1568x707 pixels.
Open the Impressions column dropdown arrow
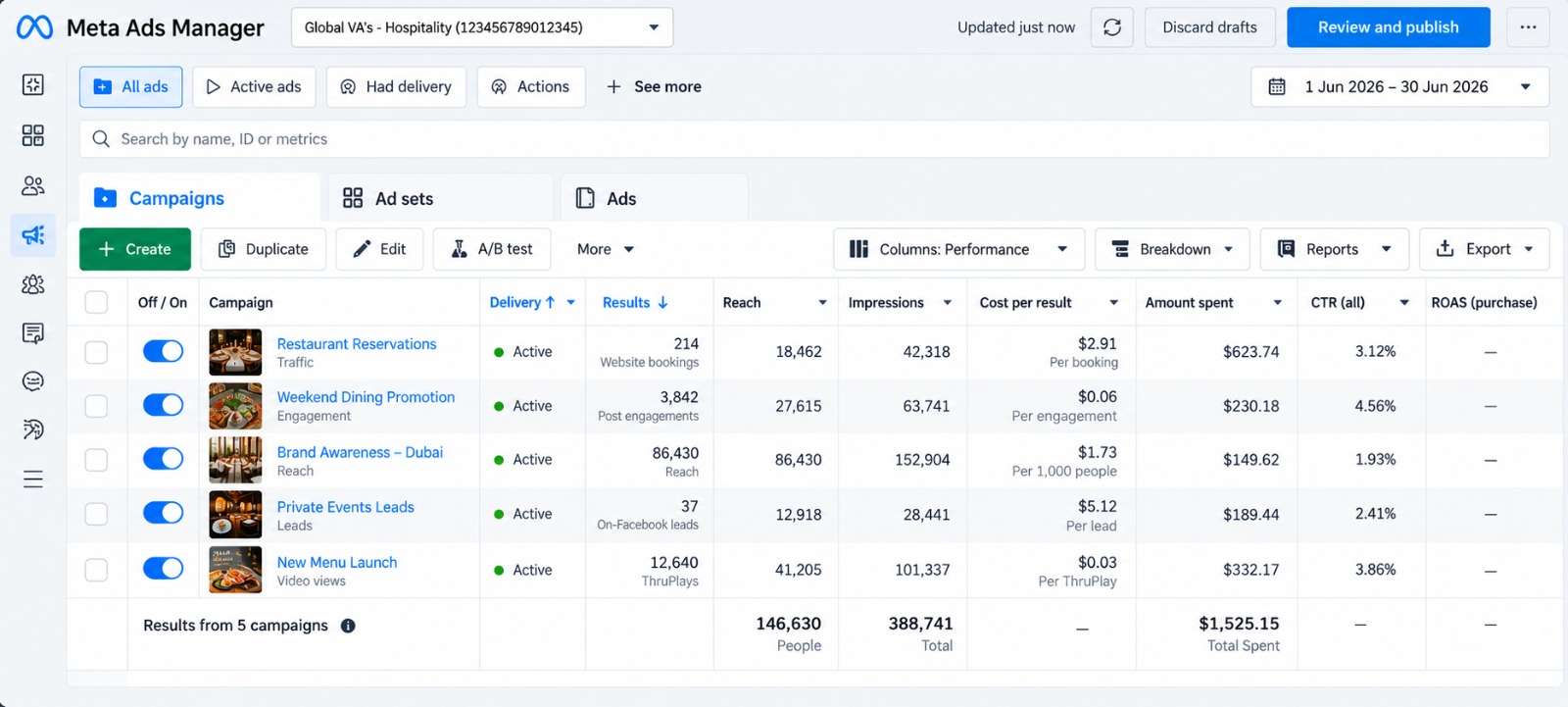(948, 303)
